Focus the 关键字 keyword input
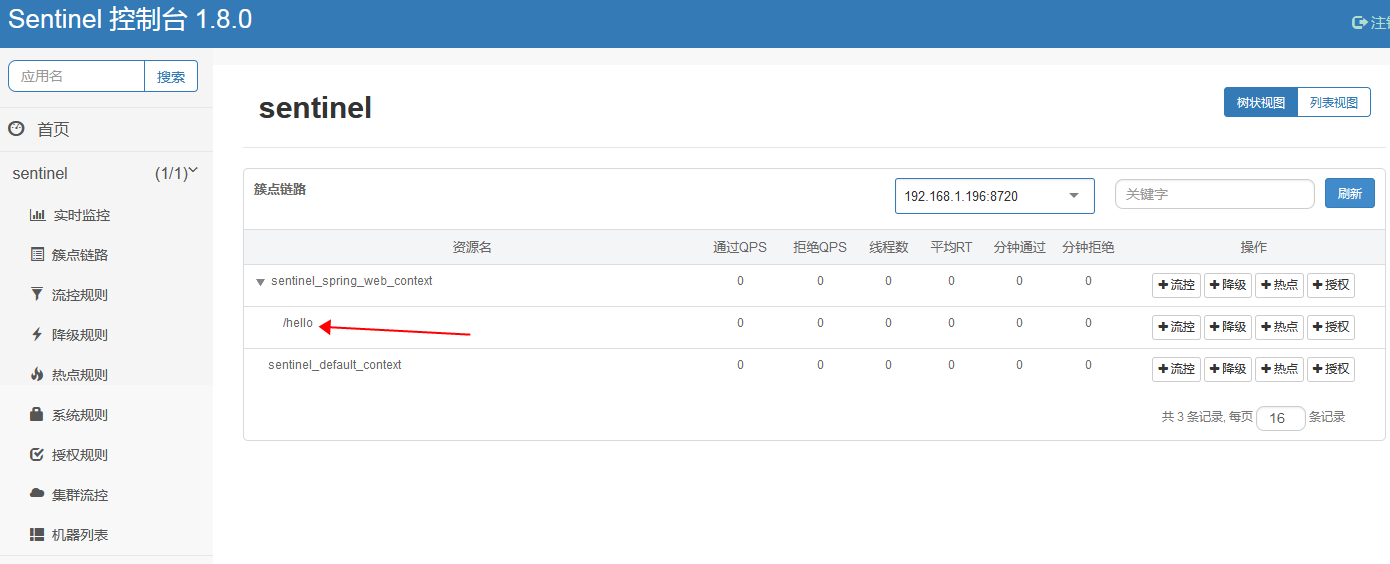This screenshot has width=1390, height=564. coord(1215,194)
